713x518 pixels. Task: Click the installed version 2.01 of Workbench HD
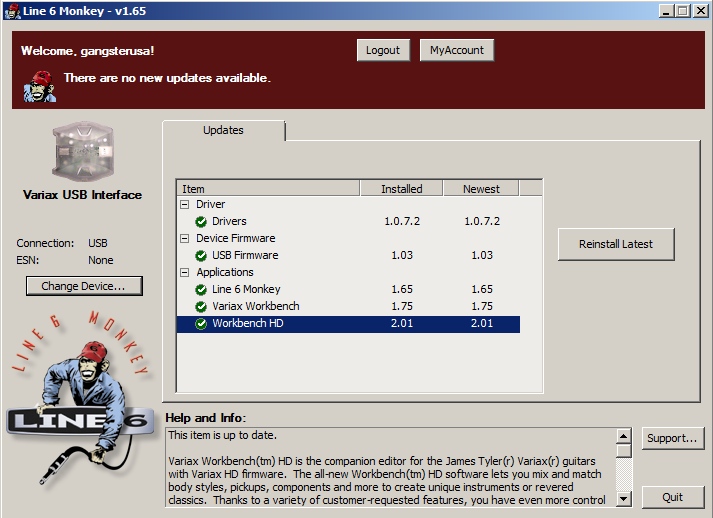click(x=402, y=324)
